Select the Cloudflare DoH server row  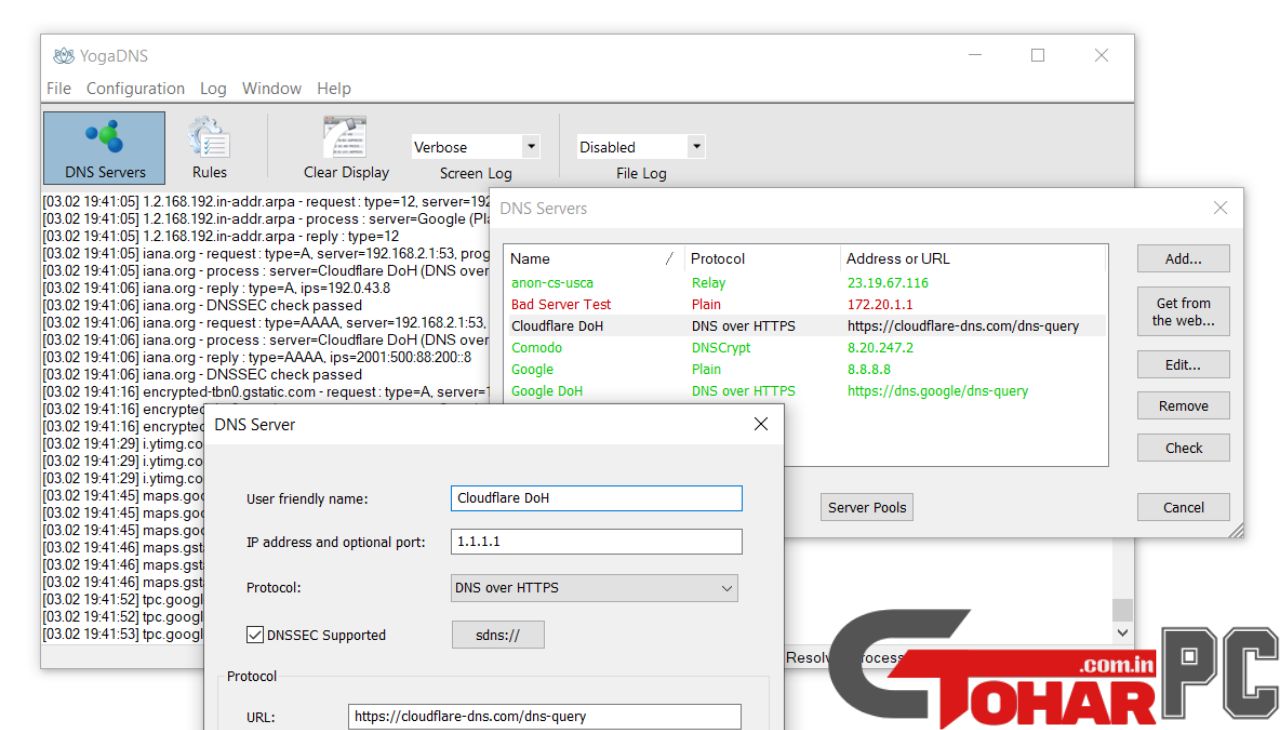click(x=805, y=326)
